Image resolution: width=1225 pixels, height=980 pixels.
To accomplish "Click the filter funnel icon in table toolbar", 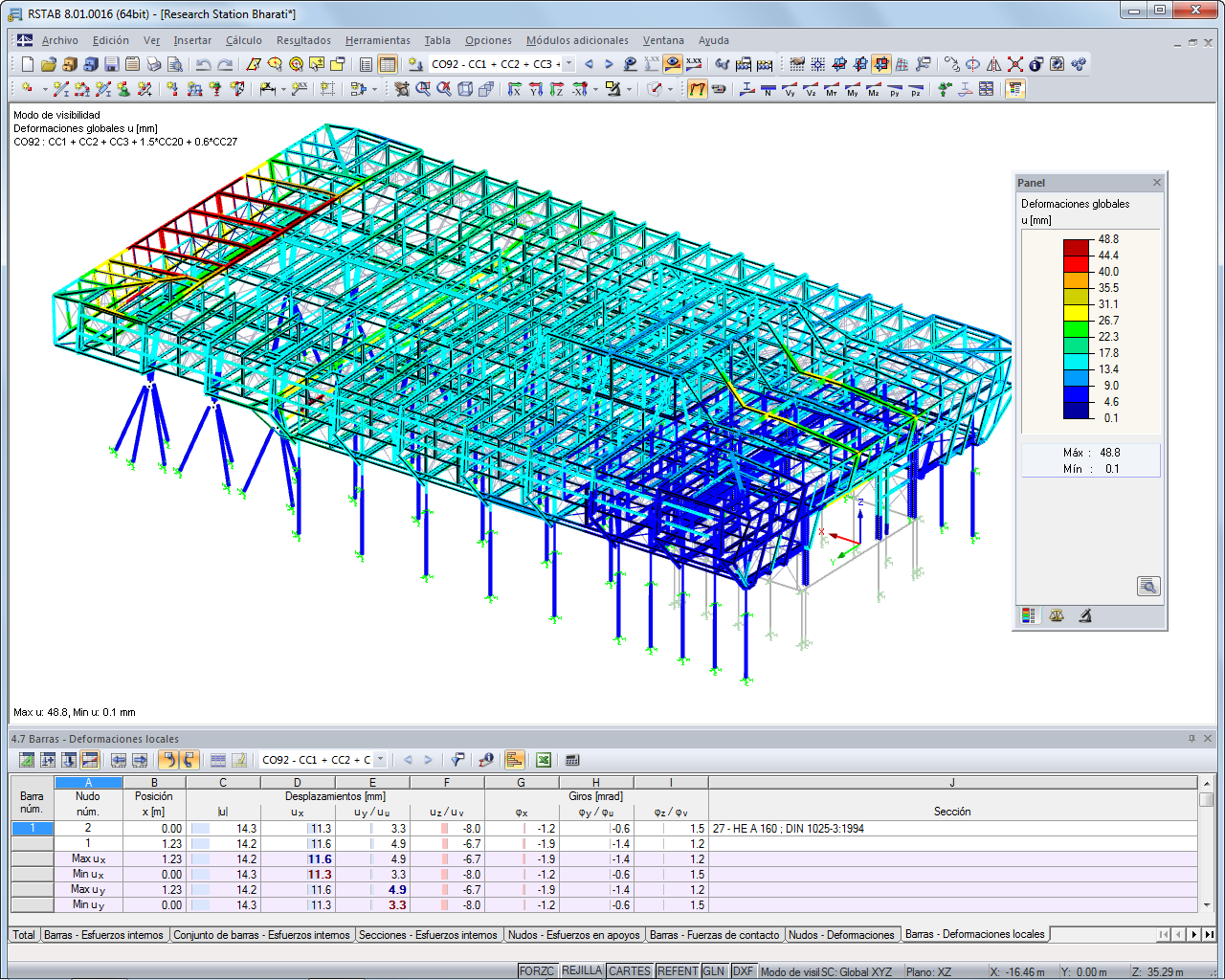I will tap(457, 760).
